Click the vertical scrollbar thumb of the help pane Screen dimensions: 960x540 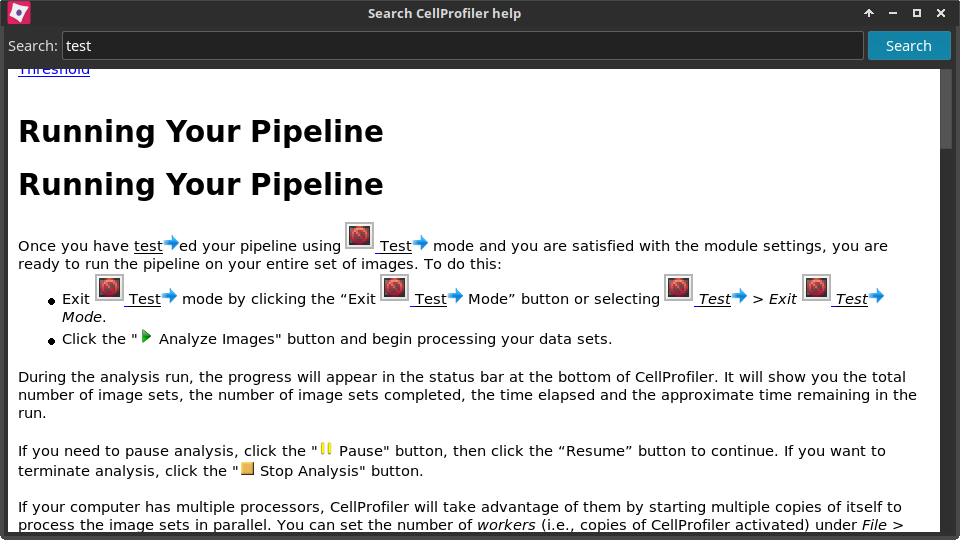click(947, 108)
